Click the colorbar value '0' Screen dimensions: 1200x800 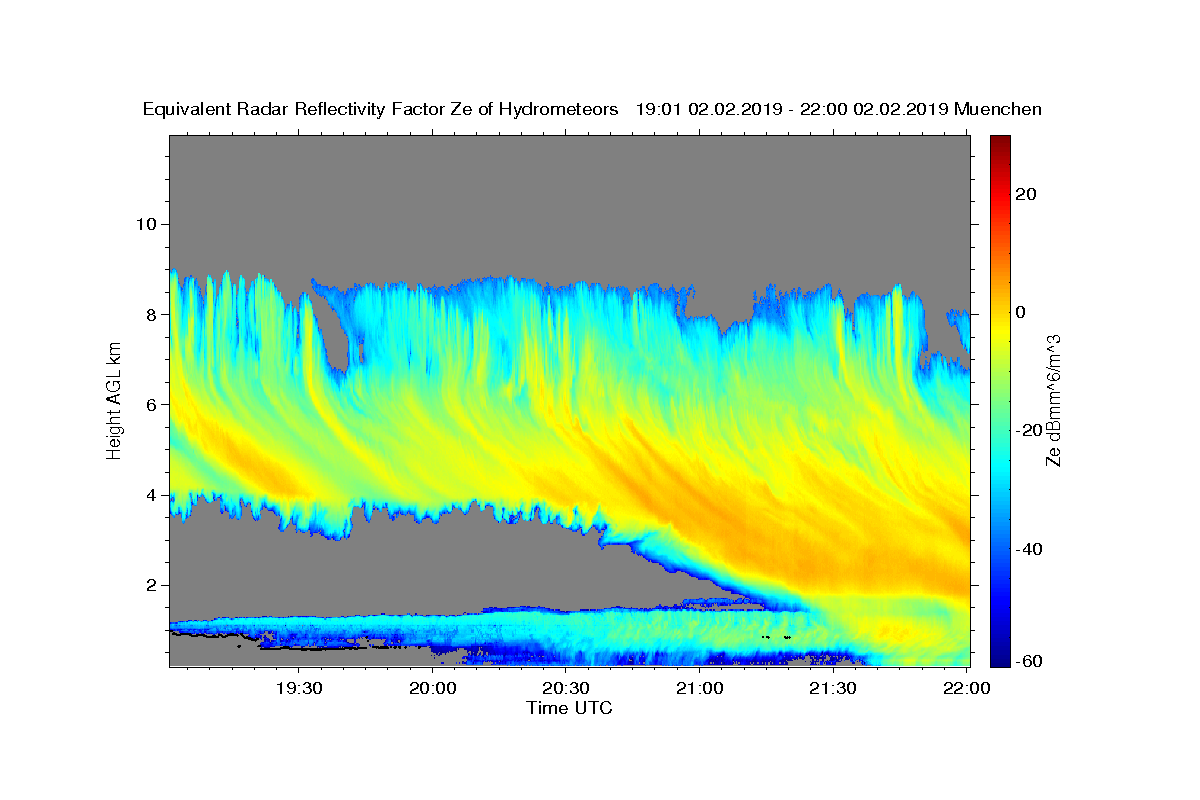point(1022,312)
